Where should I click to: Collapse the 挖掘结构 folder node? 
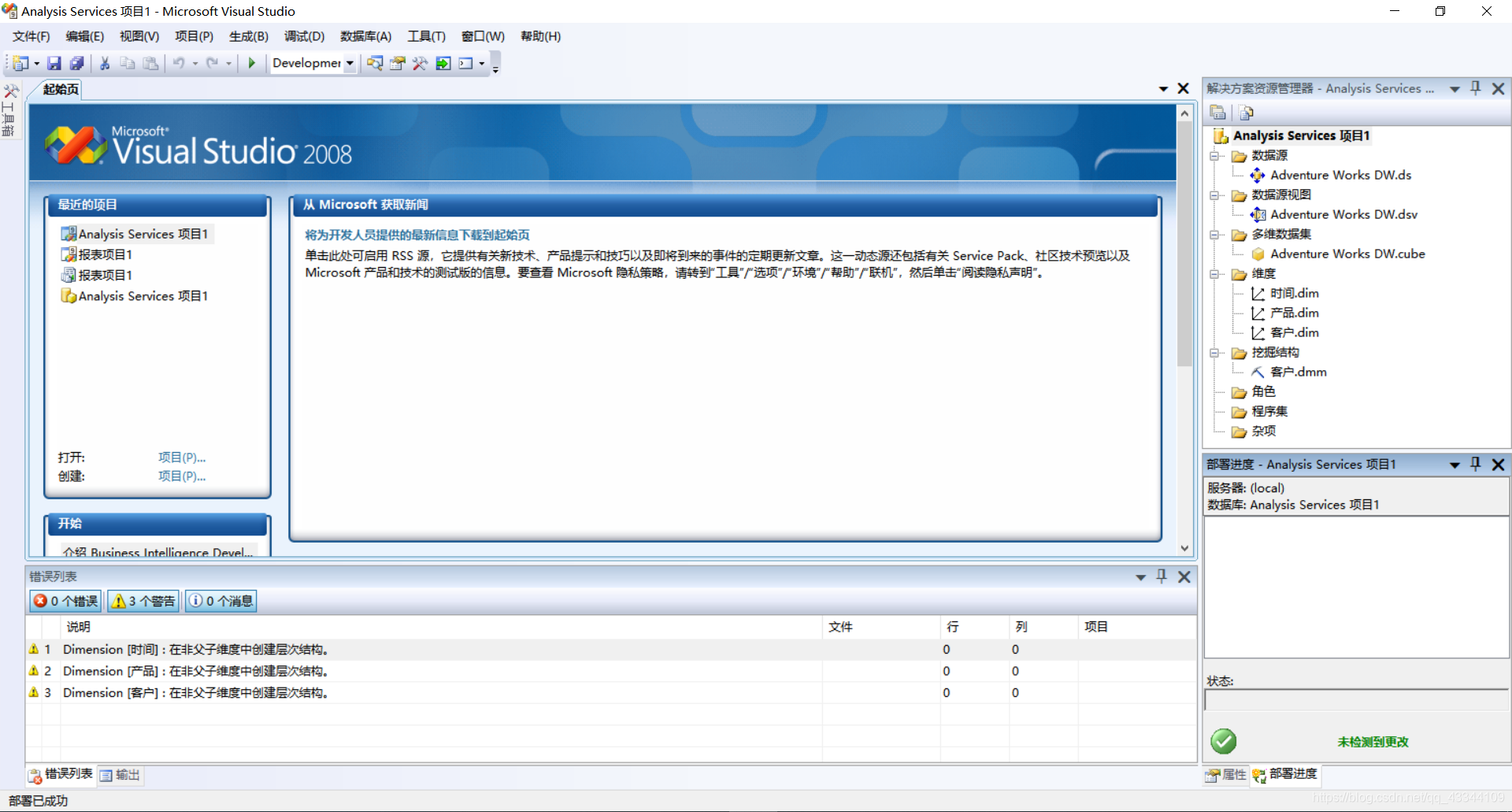pyautogui.click(x=1216, y=353)
